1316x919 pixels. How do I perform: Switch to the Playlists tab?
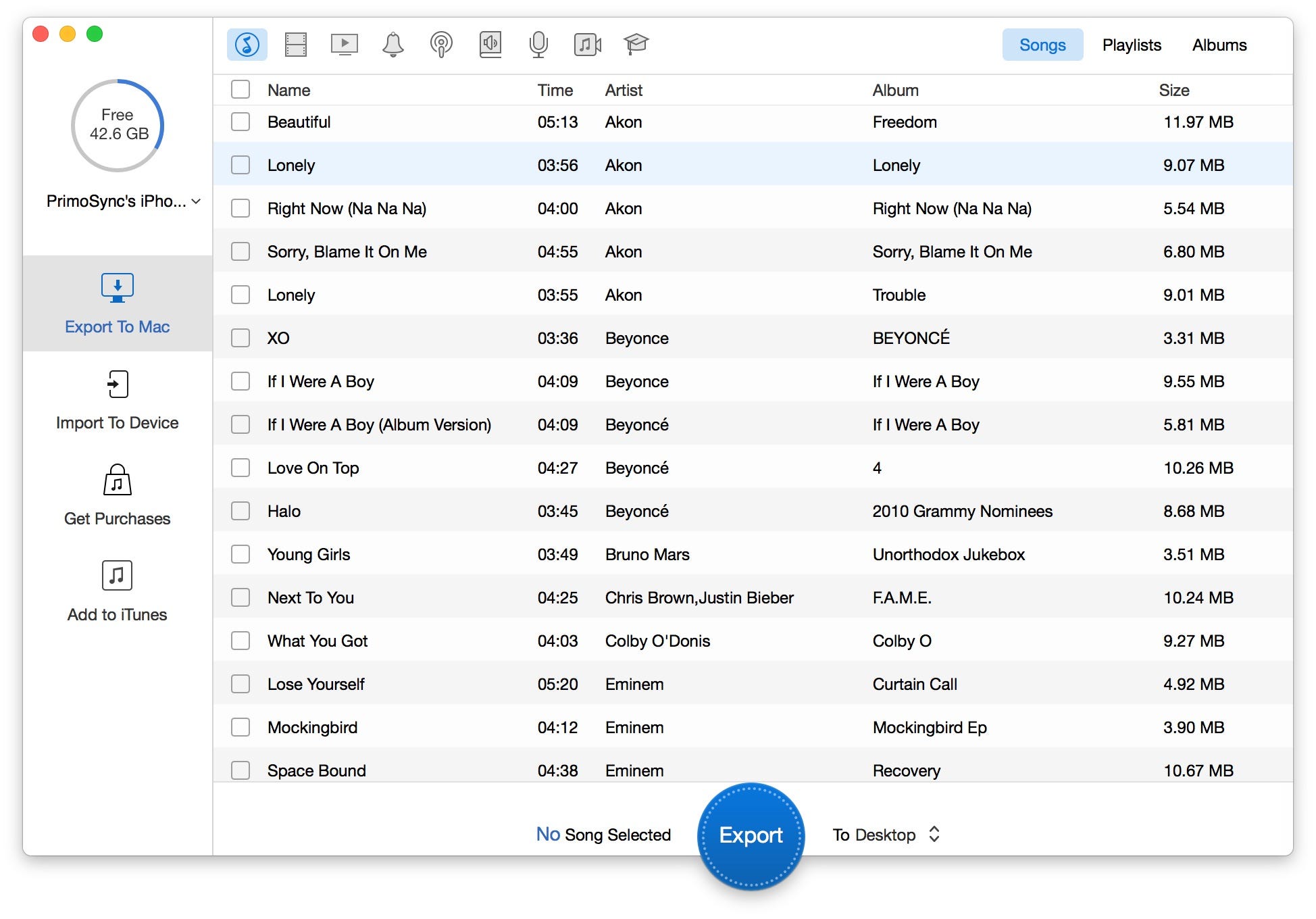click(x=1132, y=45)
